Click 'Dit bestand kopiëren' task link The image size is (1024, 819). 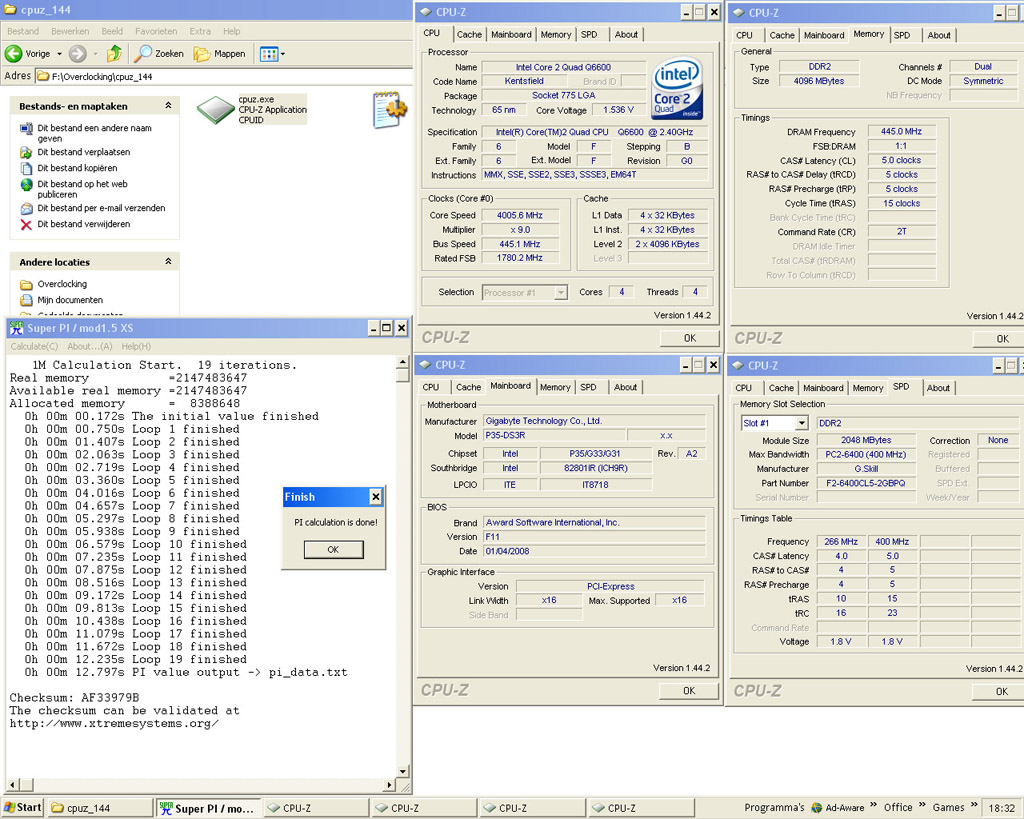(77, 168)
